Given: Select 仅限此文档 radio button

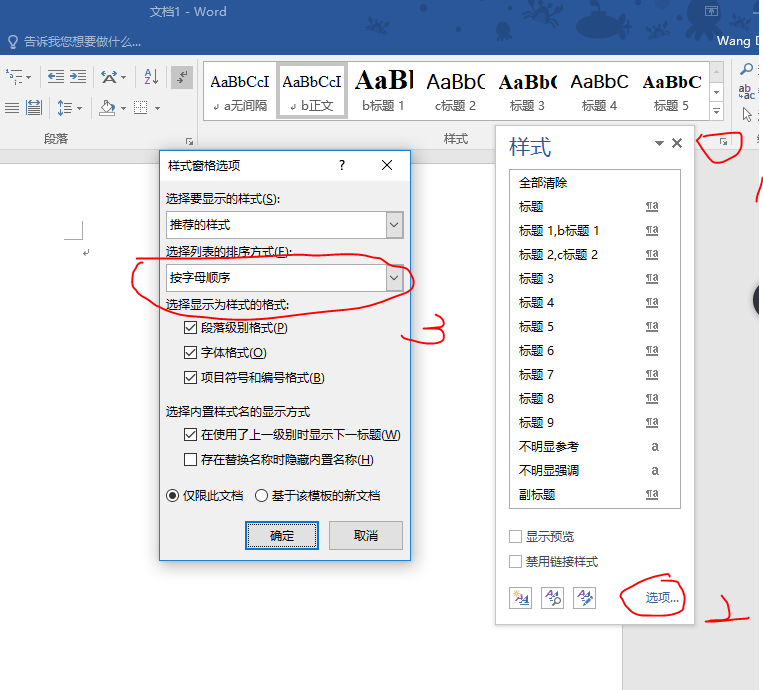Looking at the screenshot, I should point(172,496).
